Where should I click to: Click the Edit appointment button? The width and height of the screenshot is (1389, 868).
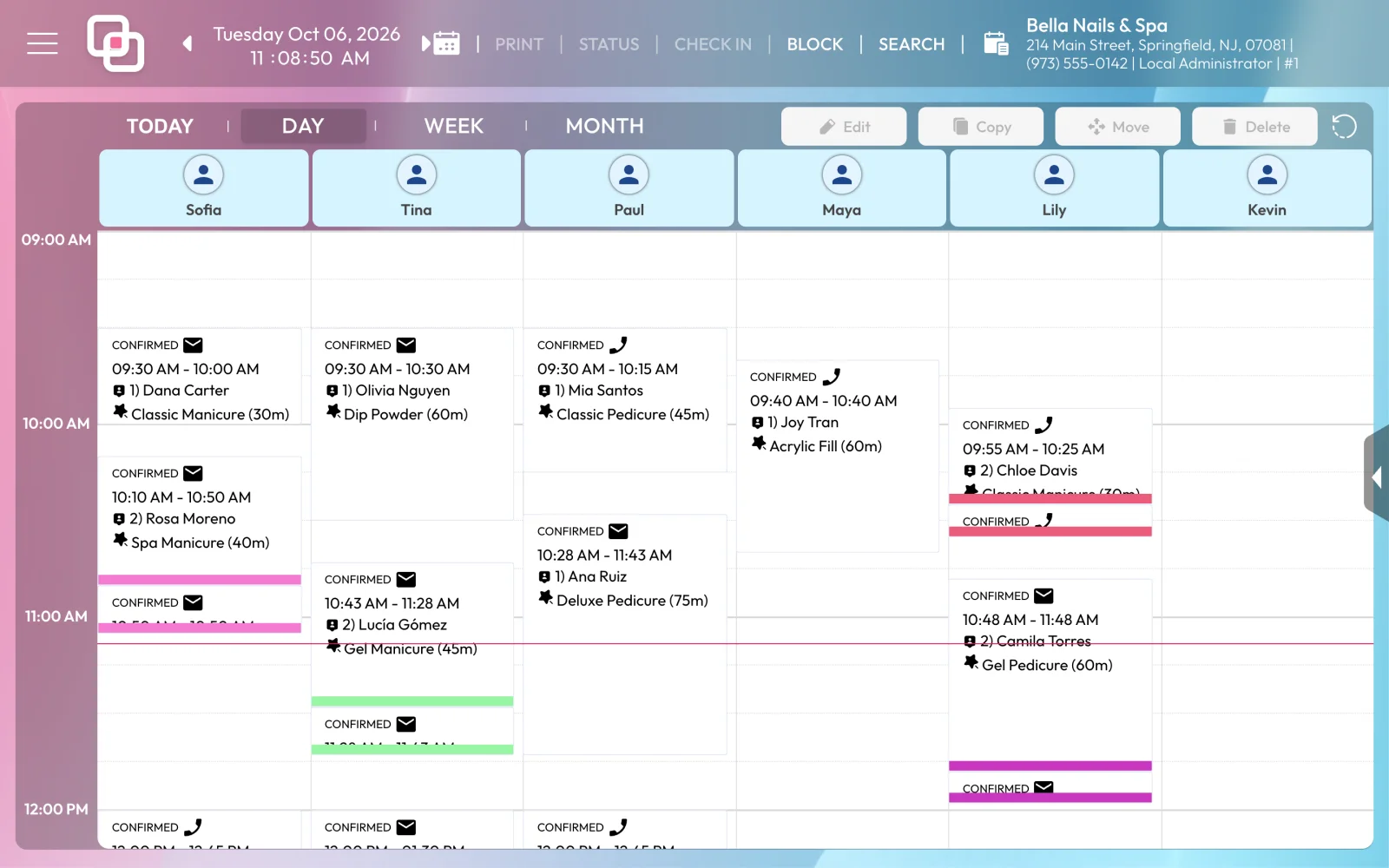844,127
